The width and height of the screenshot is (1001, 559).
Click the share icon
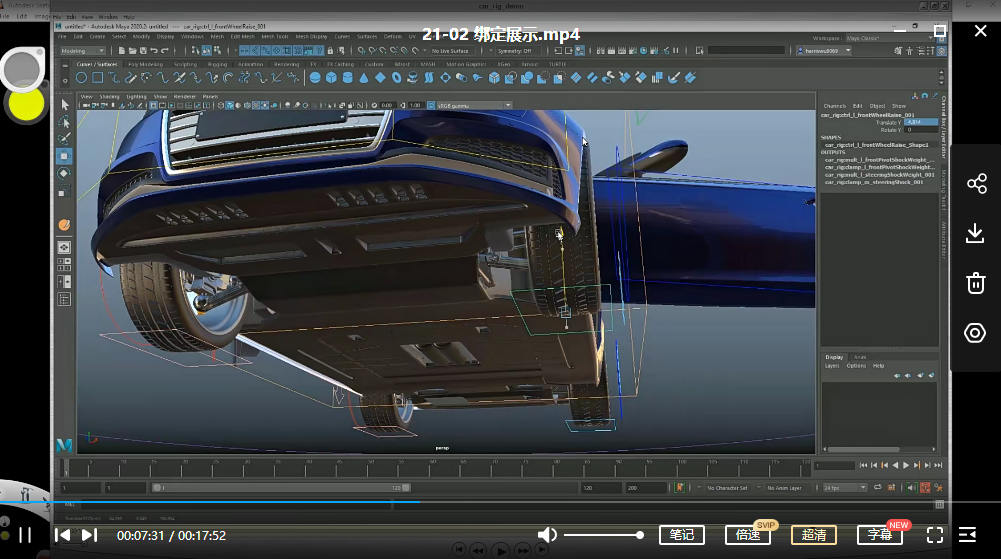click(976, 183)
